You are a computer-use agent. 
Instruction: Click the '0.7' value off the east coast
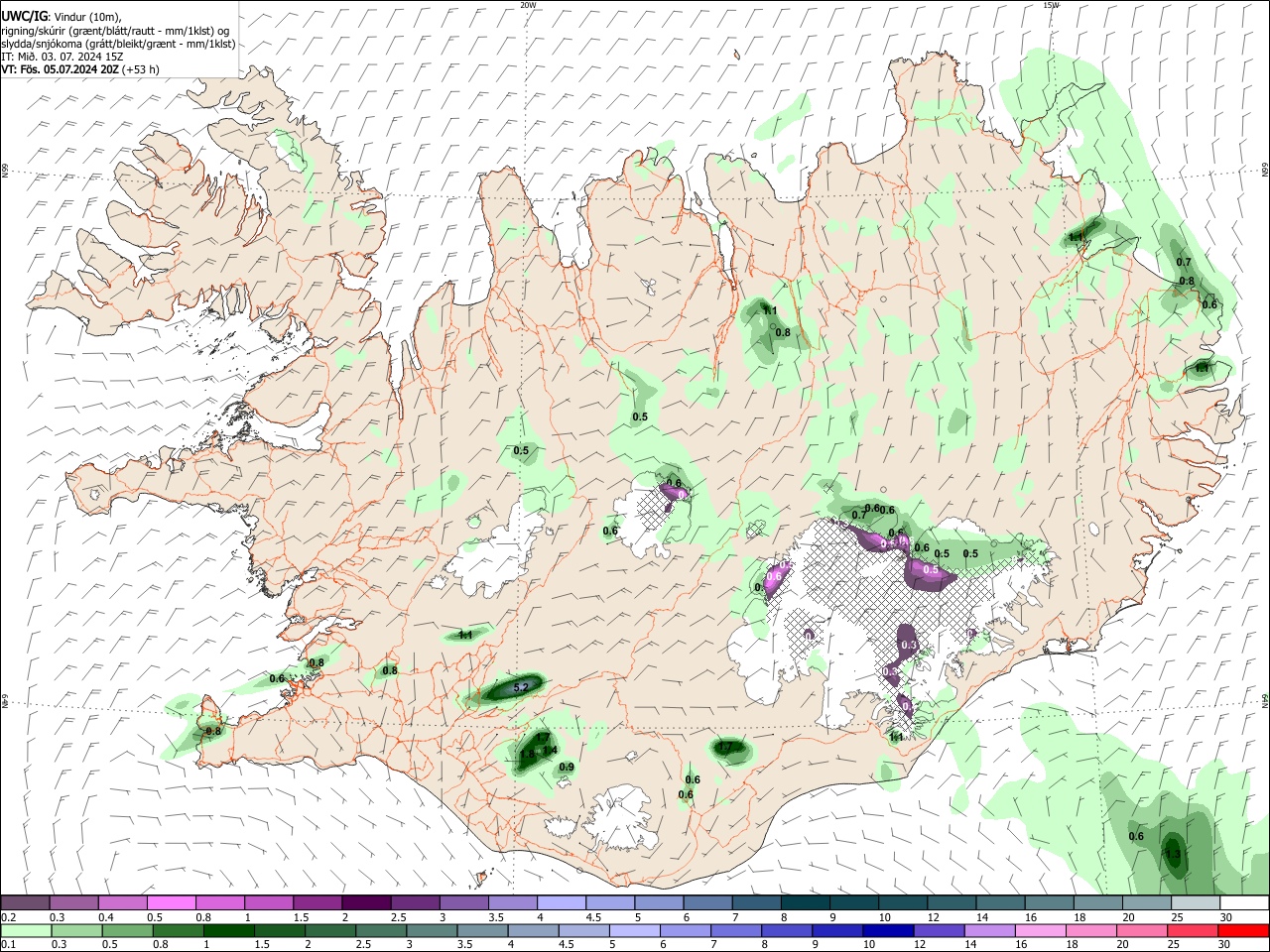pos(1184,262)
